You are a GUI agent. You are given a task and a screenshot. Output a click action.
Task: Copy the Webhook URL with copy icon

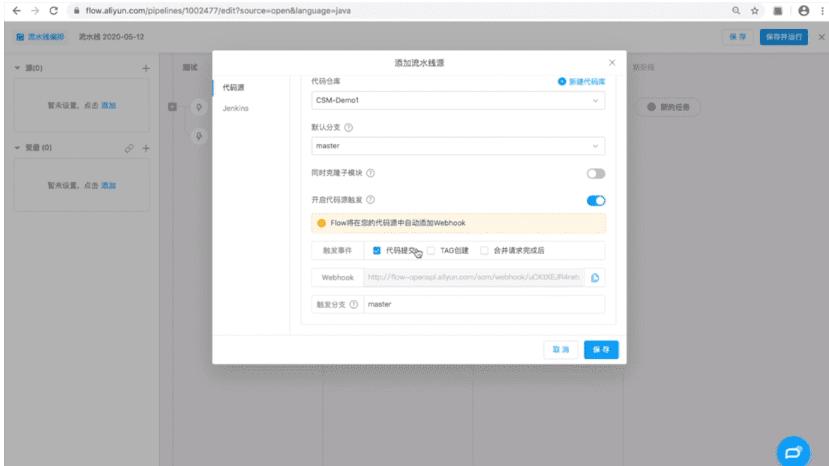[595, 278]
